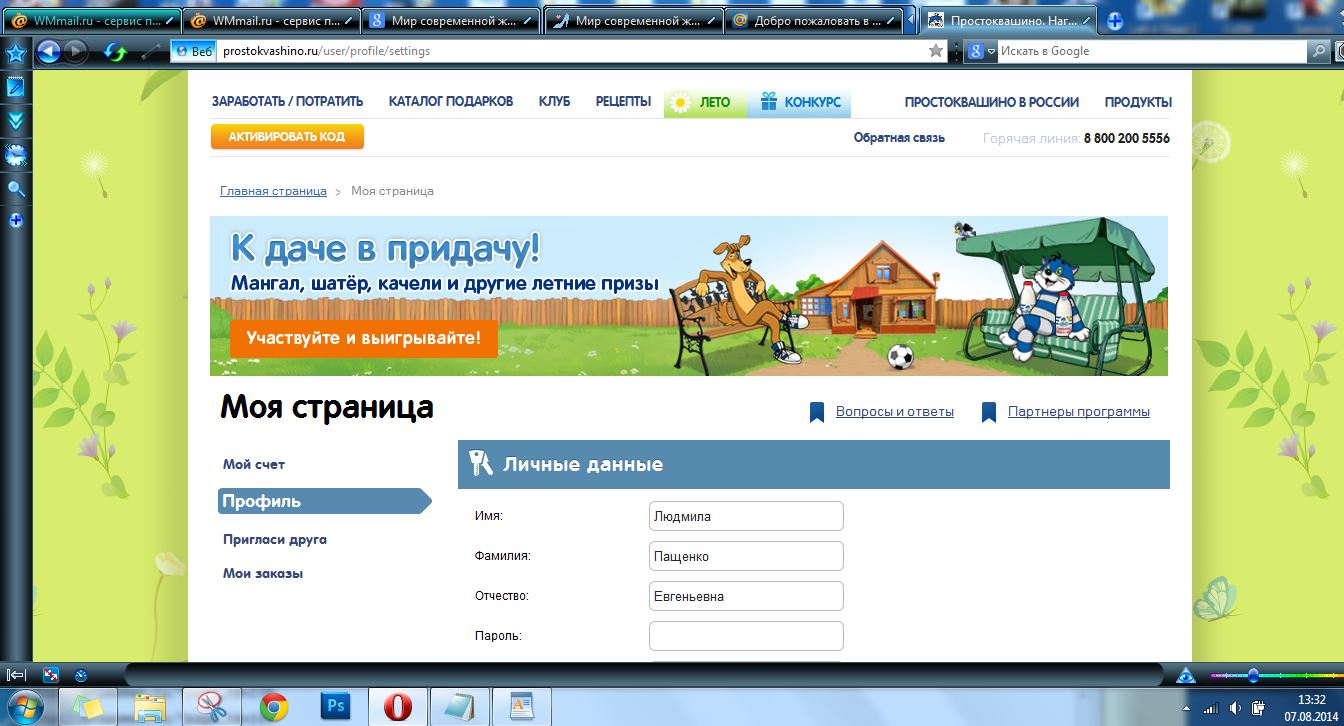Screen dimensions: 1344x726
Task: Open the downloads double-arrow icon in the sidebar
Action: (16, 121)
